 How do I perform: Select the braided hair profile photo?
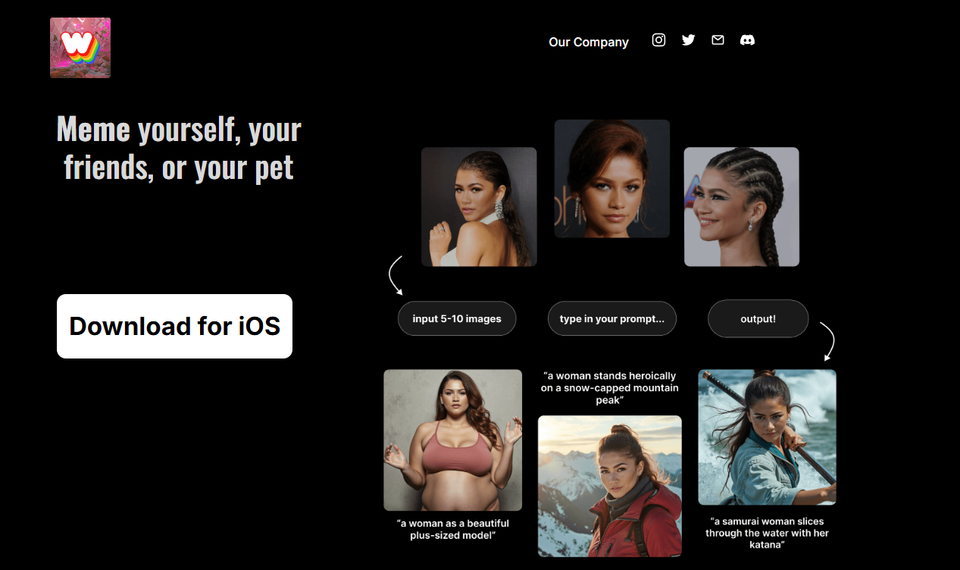click(x=741, y=207)
